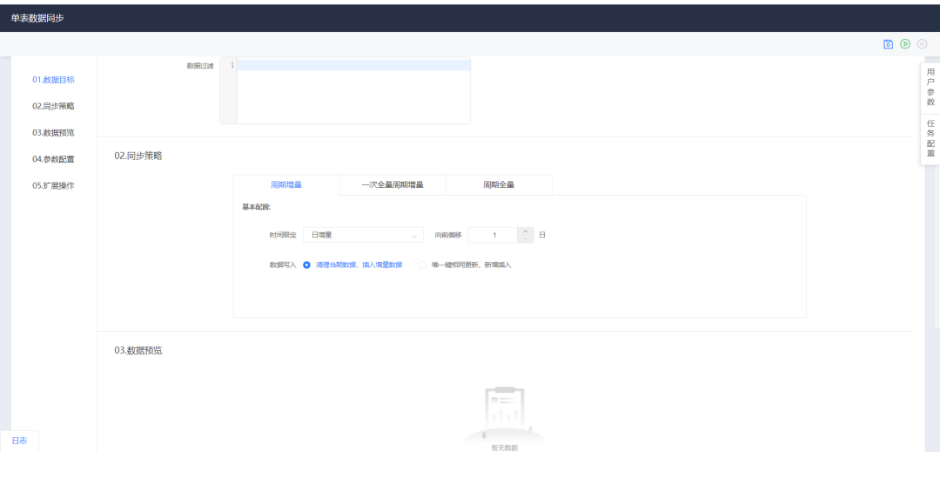942x480 pixels.
Task: Jump to 05.扩展操作 in the side navigation
Action: (53, 185)
